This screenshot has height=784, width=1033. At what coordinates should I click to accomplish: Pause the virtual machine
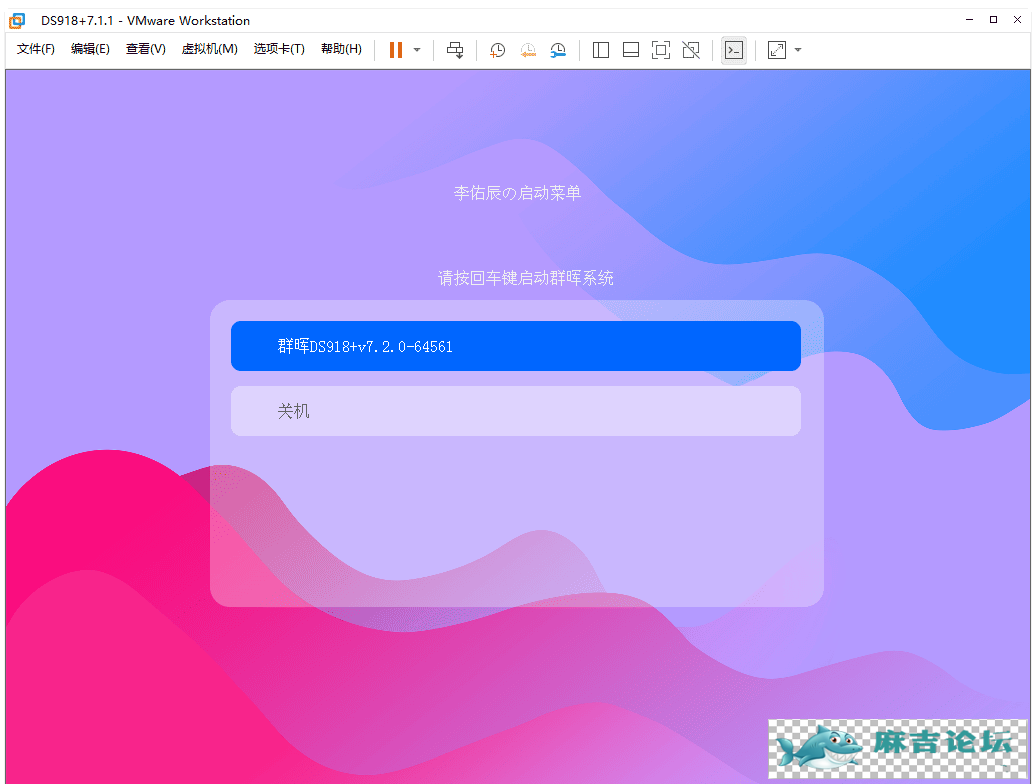coord(395,50)
